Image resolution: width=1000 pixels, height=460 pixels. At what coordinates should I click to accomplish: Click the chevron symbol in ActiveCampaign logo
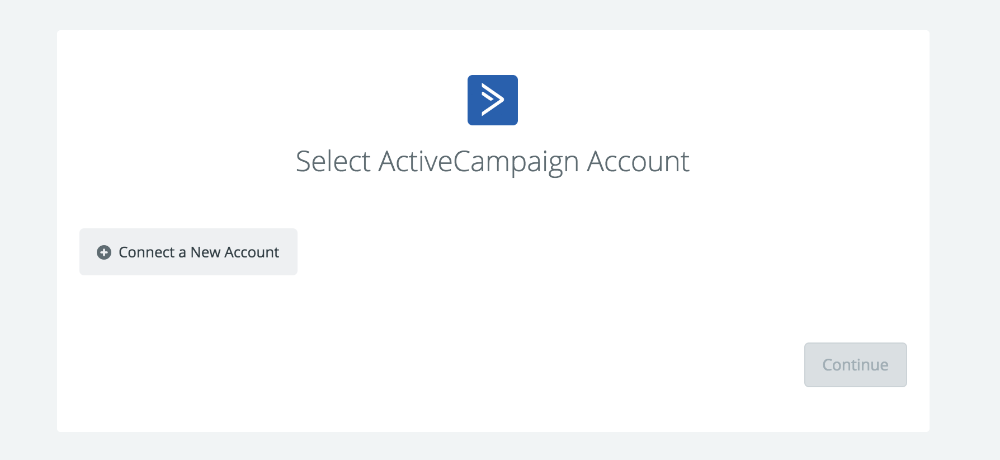pyautogui.click(x=492, y=100)
